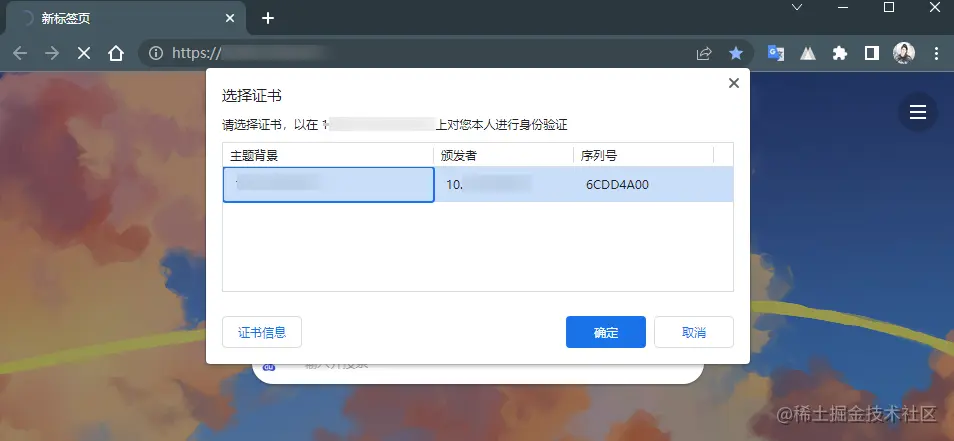
Task: Close the 选择证书 dialog
Action: [734, 83]
